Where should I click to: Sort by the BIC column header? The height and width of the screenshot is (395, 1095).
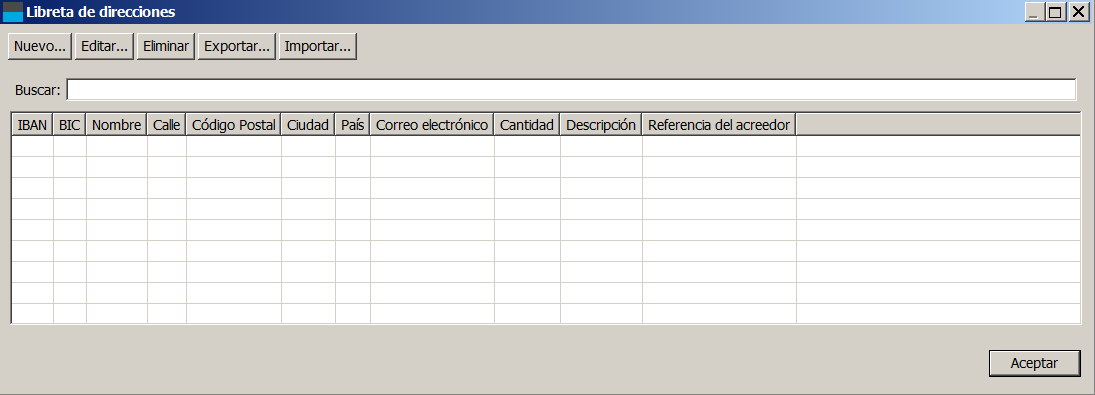point(70,125)
